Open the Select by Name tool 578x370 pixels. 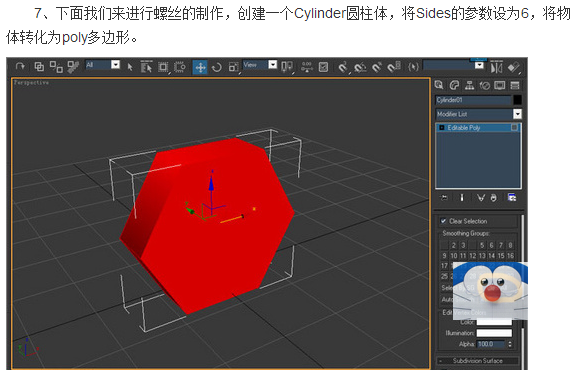click(146, 67)
